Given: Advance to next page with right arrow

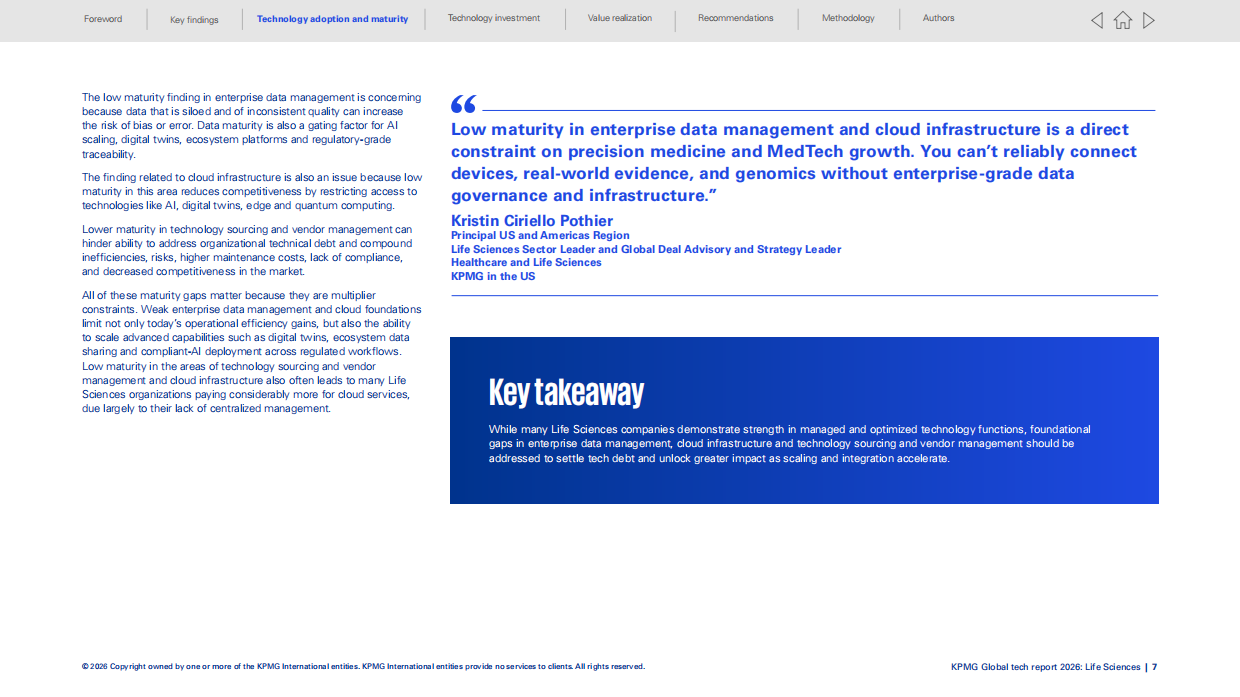Looking at the screenshot, I should 1149,20.
